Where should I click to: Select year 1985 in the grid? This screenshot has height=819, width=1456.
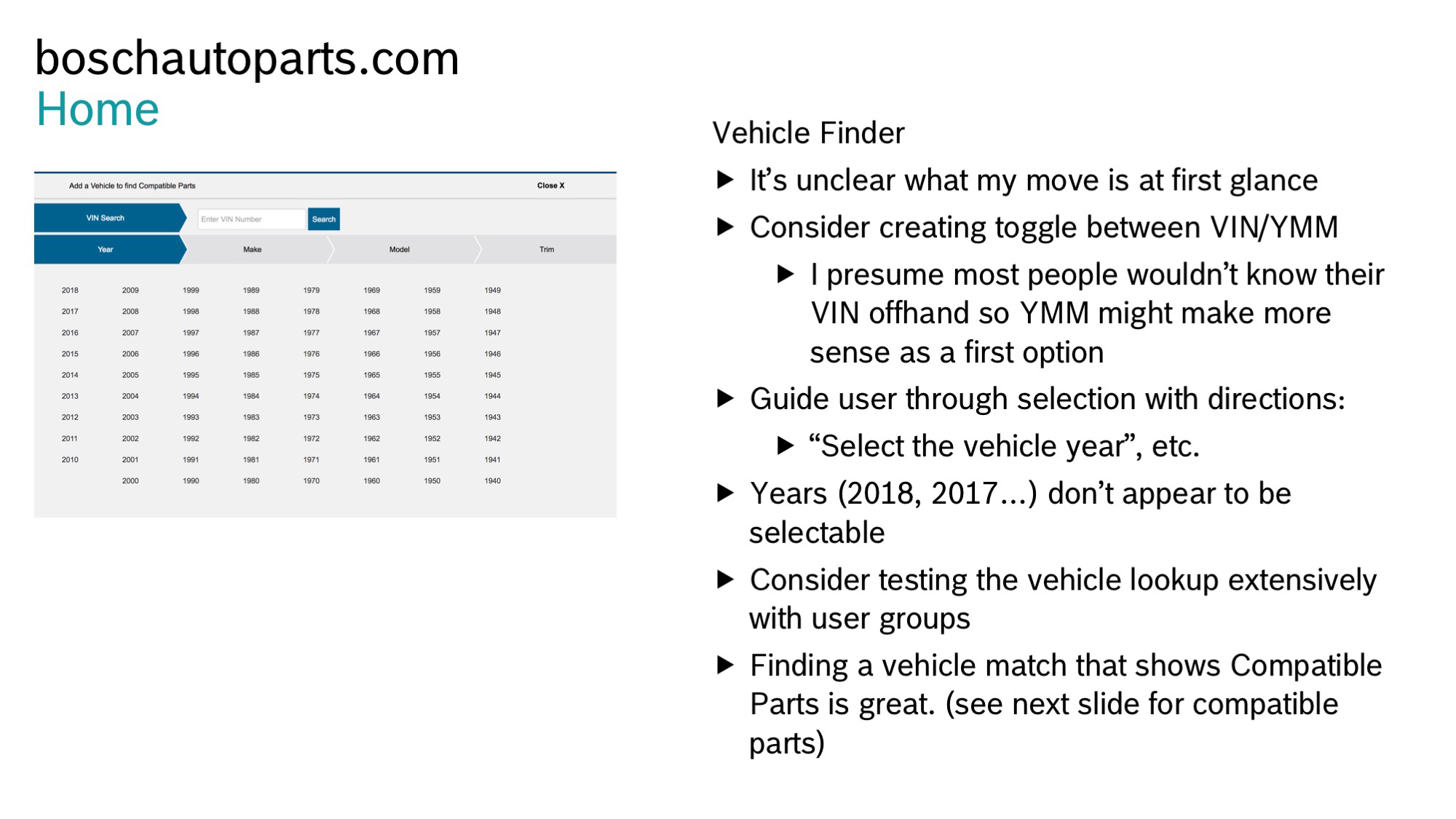pyautogui.click(x=251, y=376)
